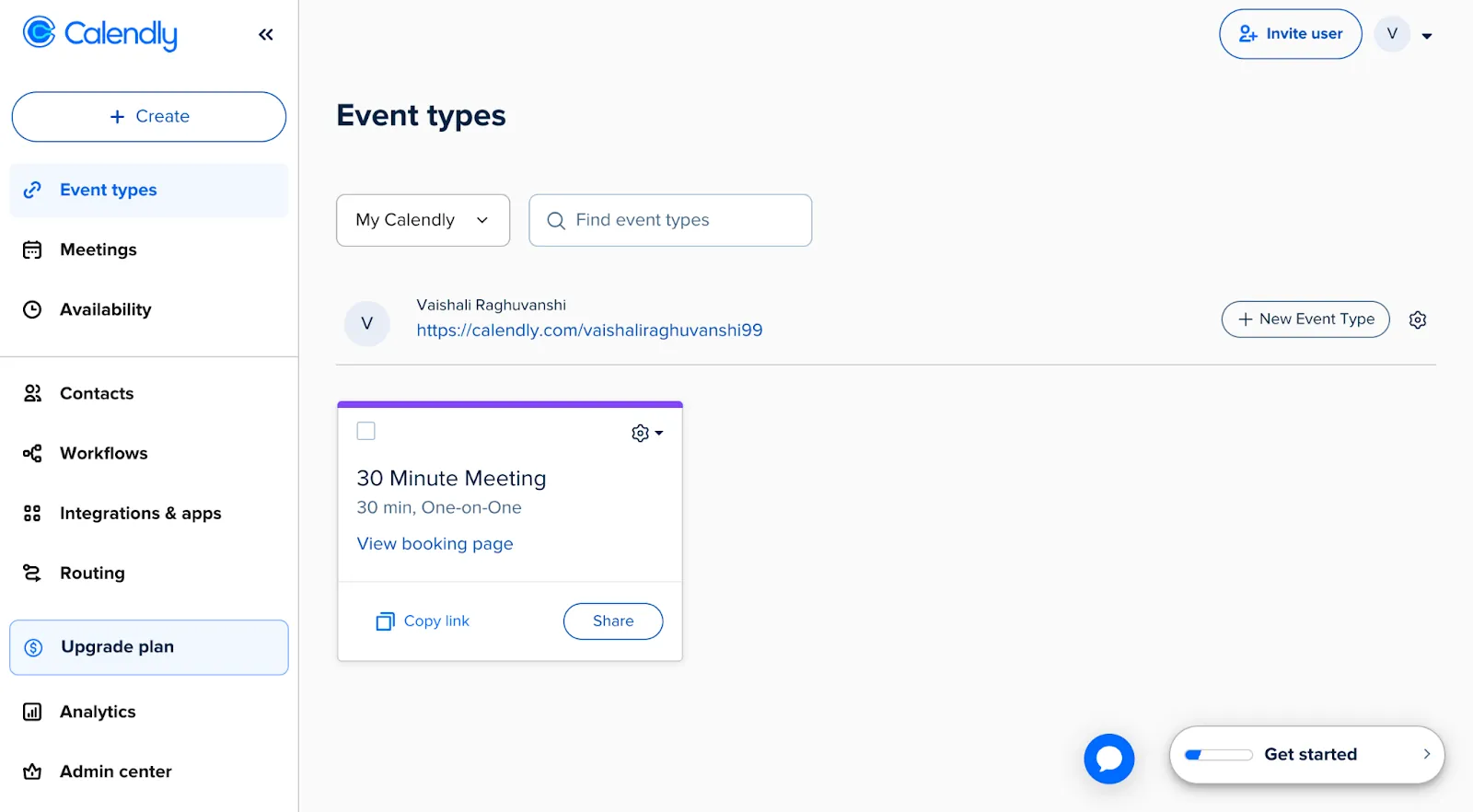
Task: Collapse the sidebar with double-chevron icon
Action: pyautogui.click(x=266, y=35)
